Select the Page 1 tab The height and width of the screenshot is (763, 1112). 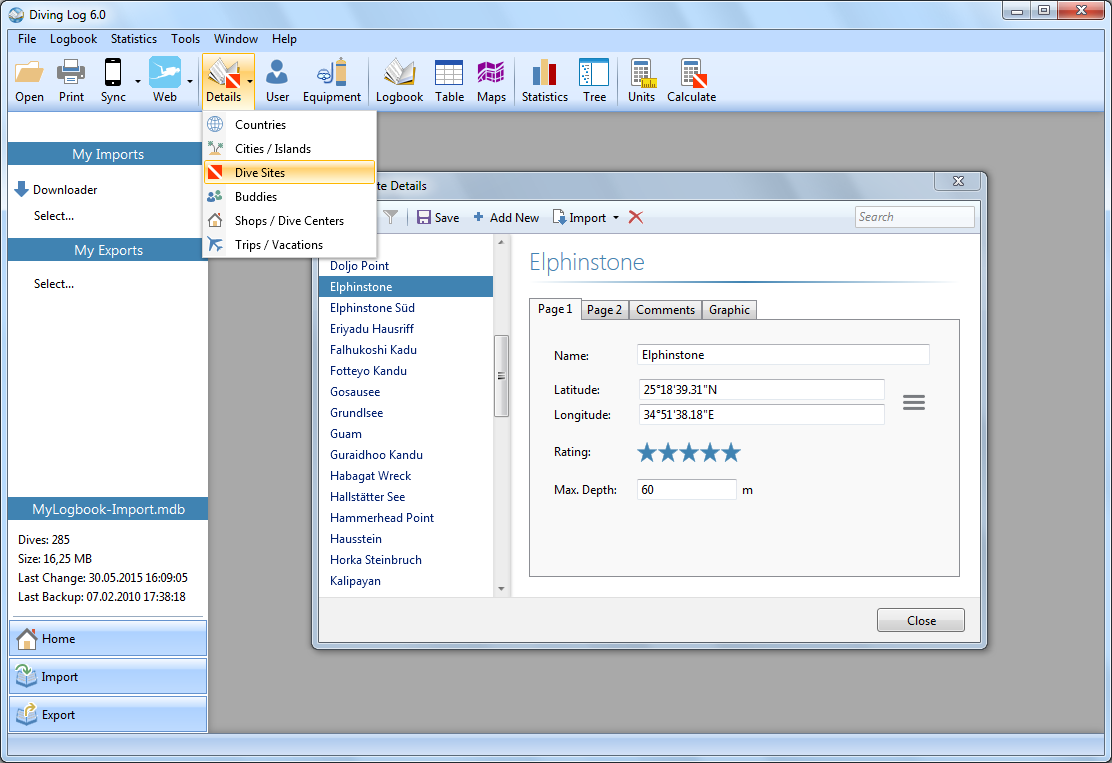pyautogui.click(x=555, y=308)
